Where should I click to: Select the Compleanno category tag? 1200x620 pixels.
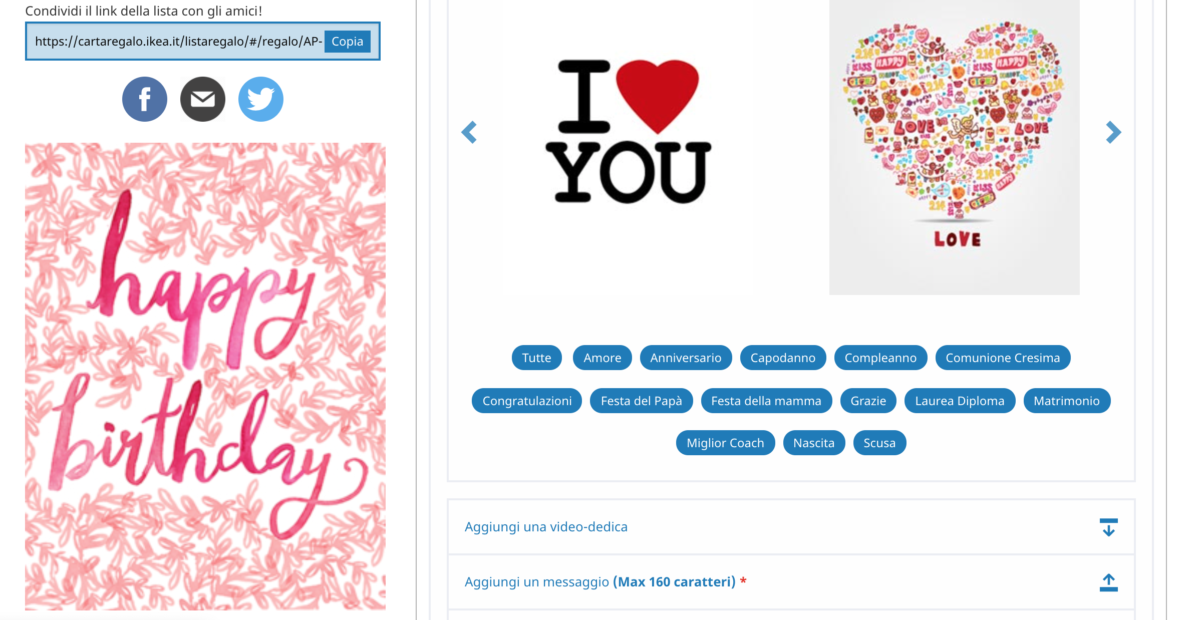[x=880, y=357]
